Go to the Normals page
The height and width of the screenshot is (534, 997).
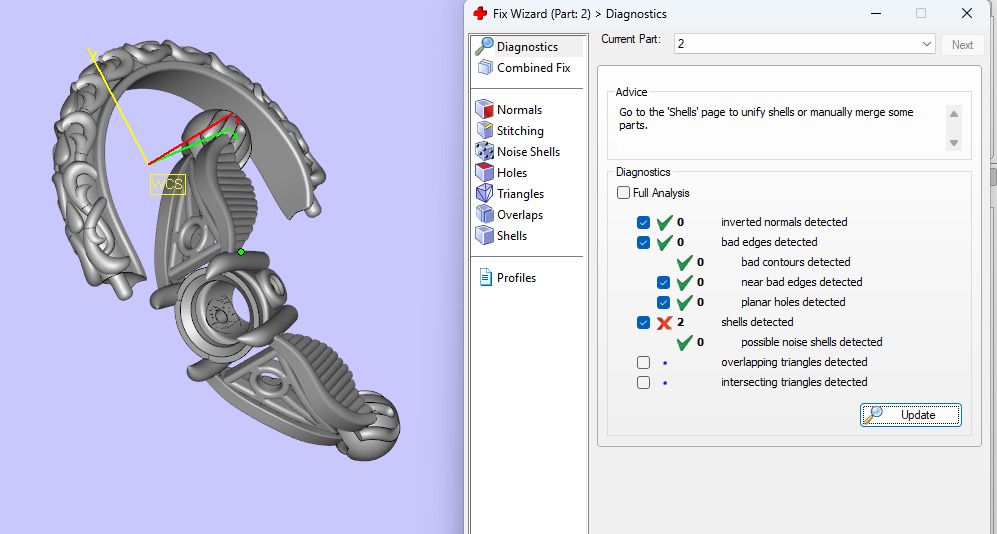[x=519, y=109]
